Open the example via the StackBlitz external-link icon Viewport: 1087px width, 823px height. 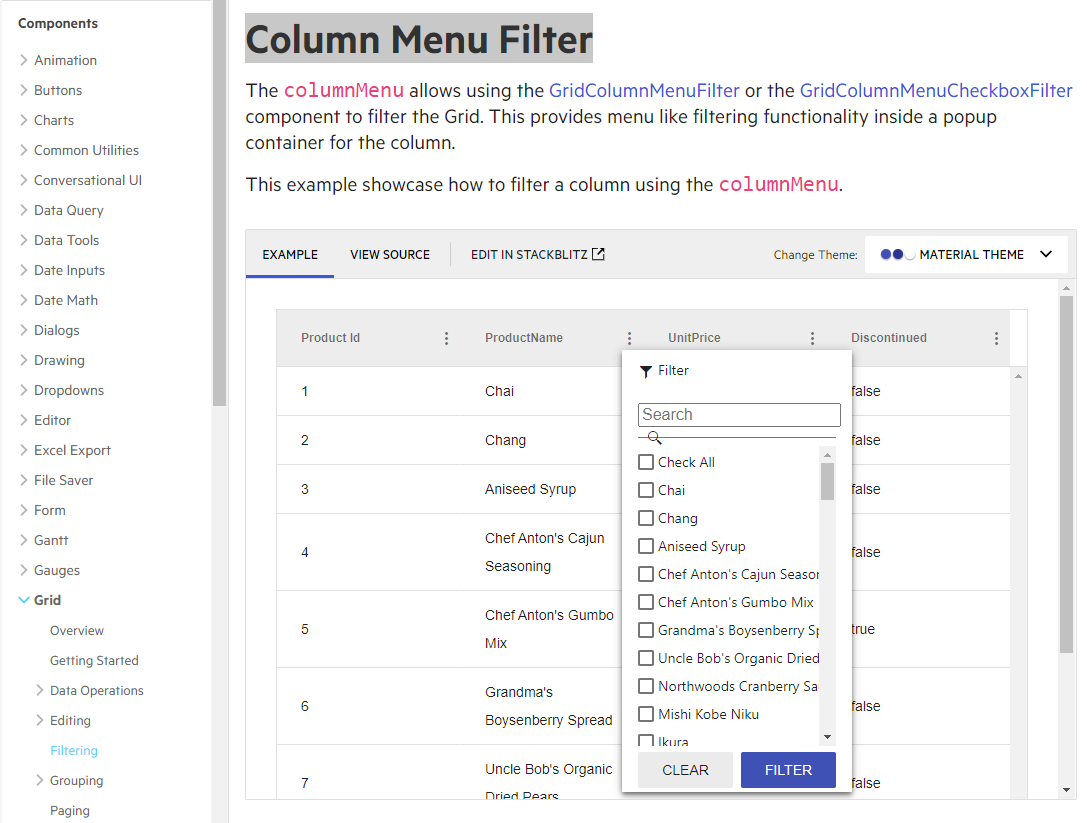pos(598,254)
